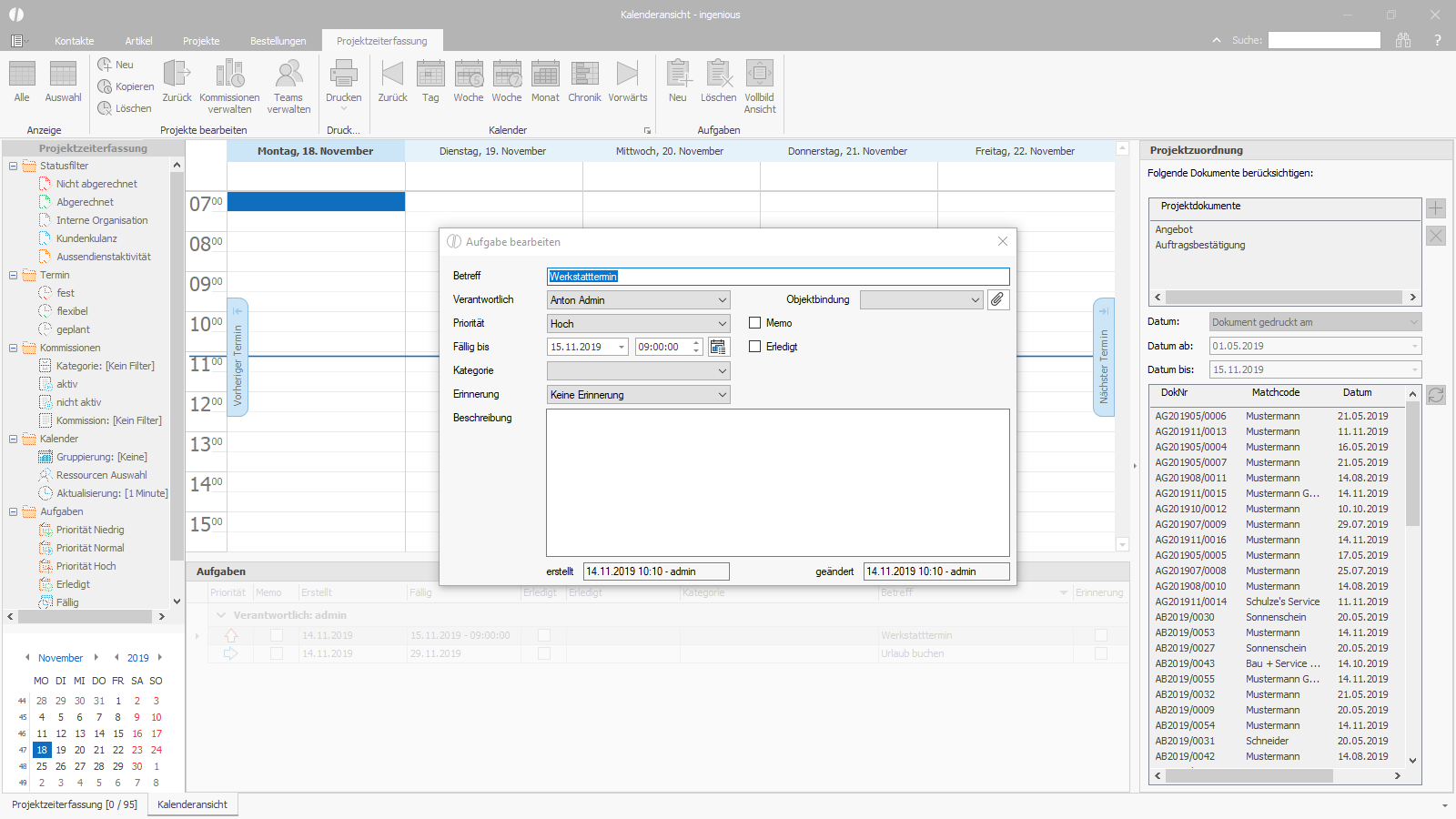This screenshot has height=819, width=1456.
Task: Open the Projekte tab
Action: coord(201,41)
